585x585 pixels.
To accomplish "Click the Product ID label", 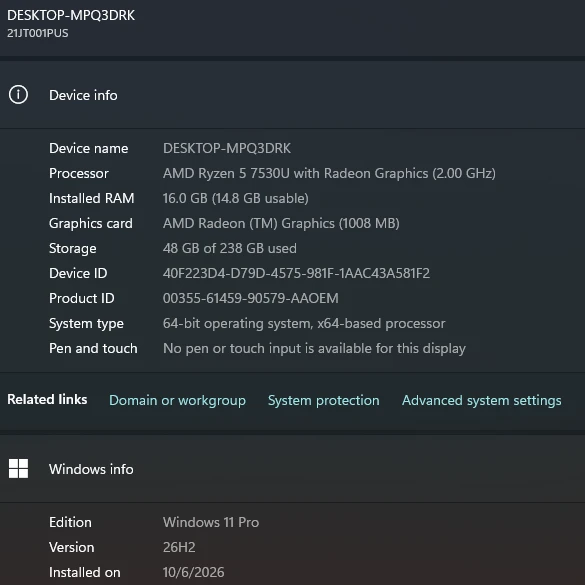I will 82,298.
